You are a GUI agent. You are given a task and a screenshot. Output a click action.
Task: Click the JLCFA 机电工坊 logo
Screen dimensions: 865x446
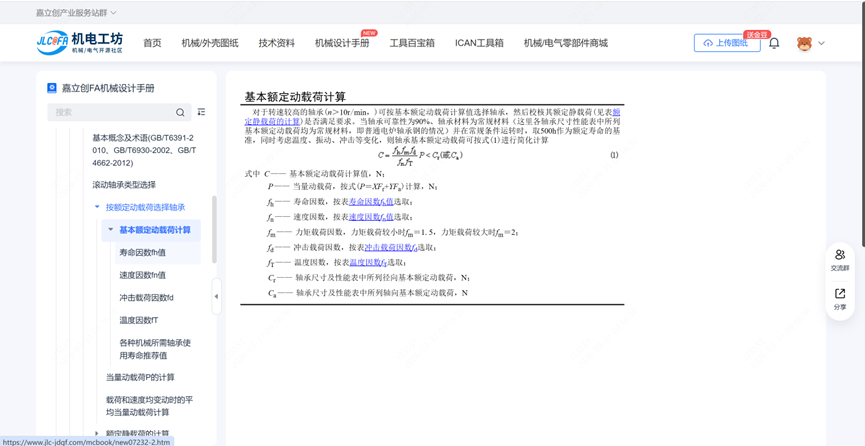[x=80, y=42]
